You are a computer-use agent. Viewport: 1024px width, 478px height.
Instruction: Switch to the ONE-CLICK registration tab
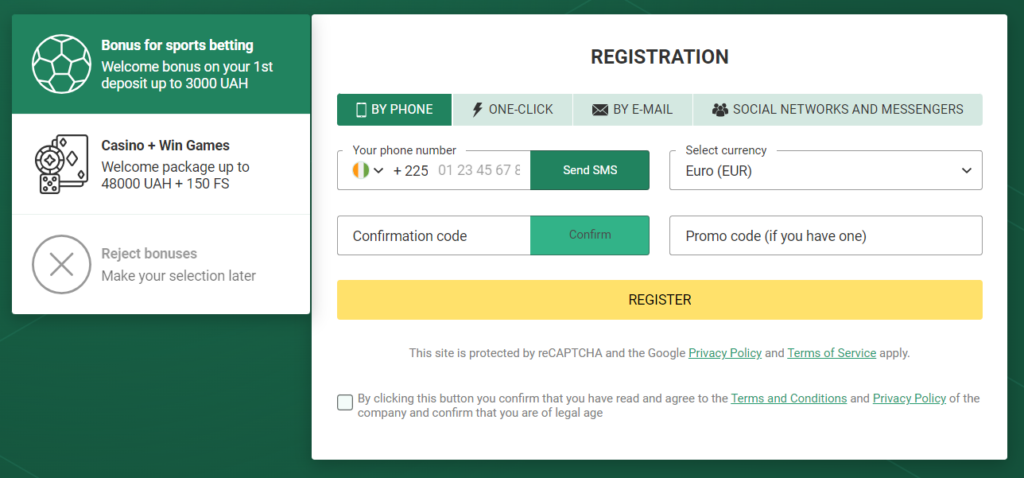pyautogui.click(x=512, y=110)
